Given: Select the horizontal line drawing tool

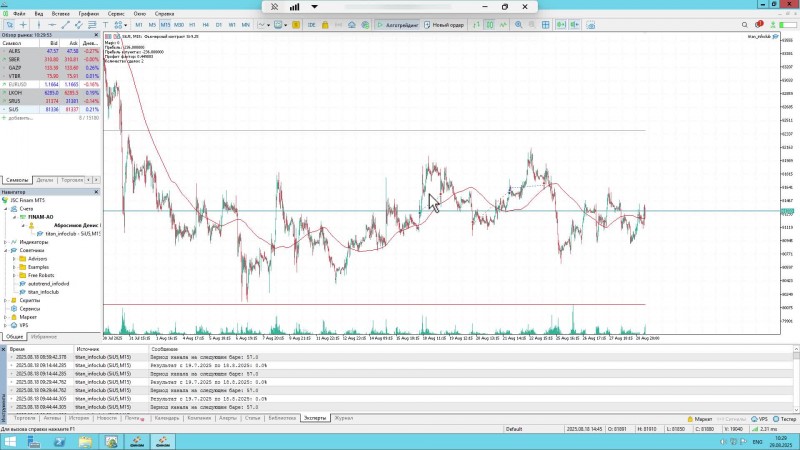Looking at the screenshot, I should (x=52, y=24).
